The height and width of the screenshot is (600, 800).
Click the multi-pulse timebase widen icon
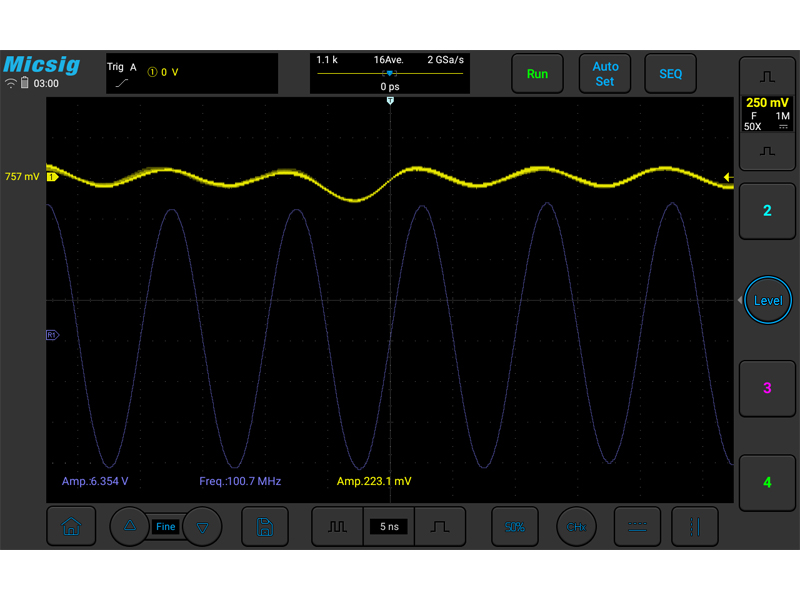[338, 527]
